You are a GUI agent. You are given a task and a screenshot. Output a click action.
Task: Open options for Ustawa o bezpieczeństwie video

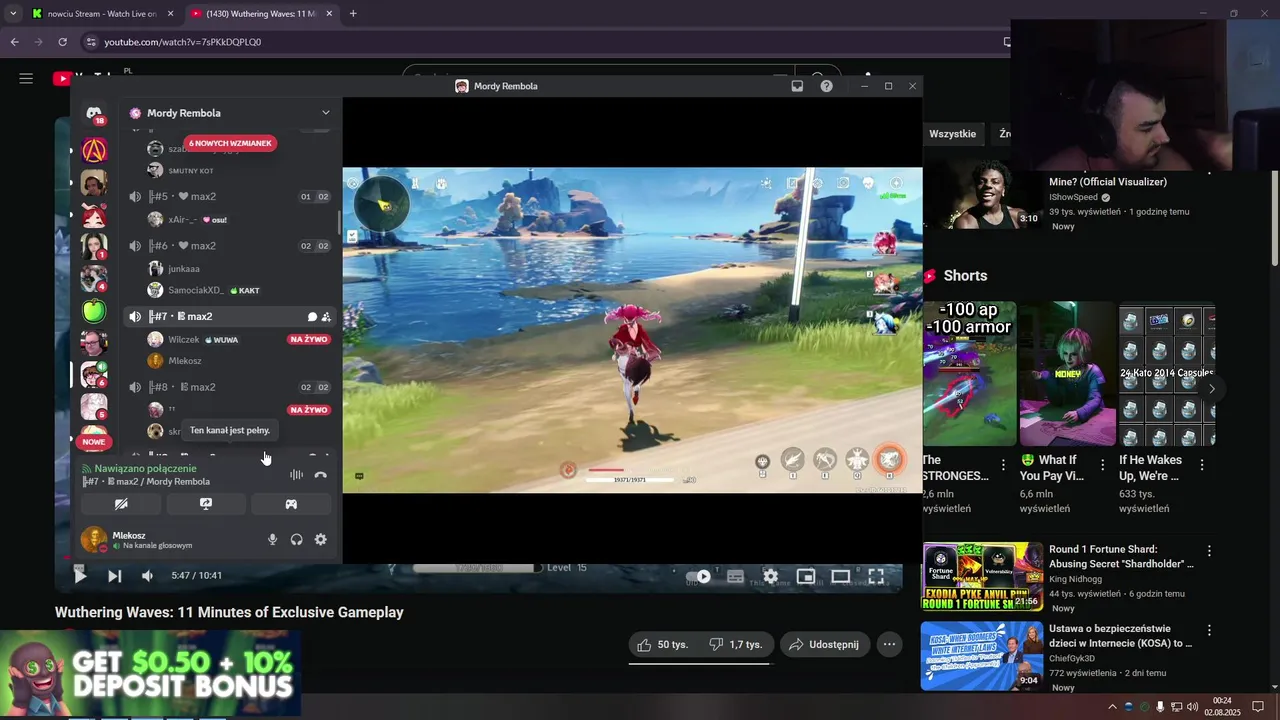click(1209, 631)
